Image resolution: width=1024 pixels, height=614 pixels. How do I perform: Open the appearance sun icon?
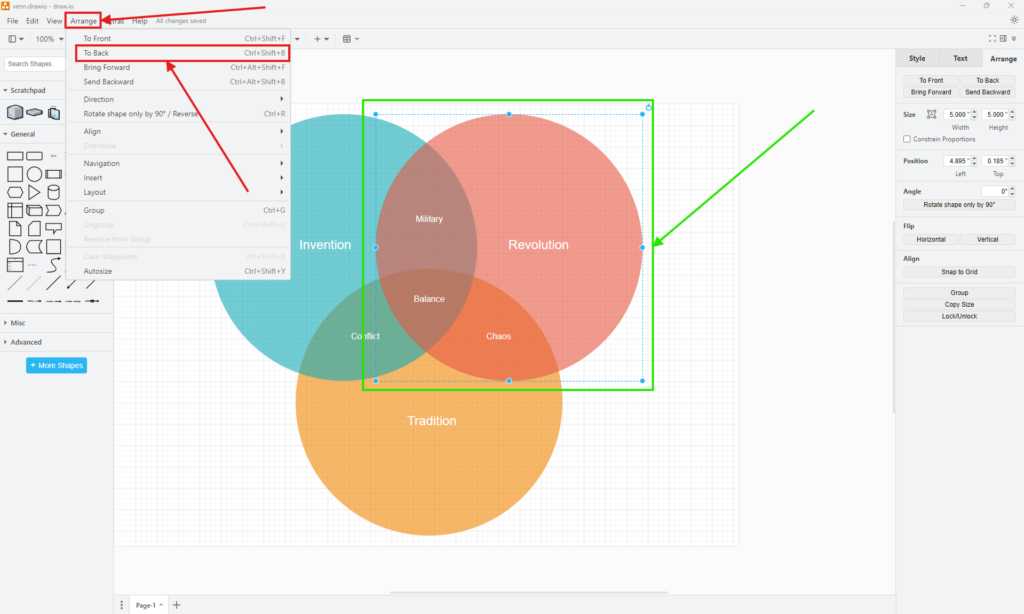click(x=1014, y=20)
